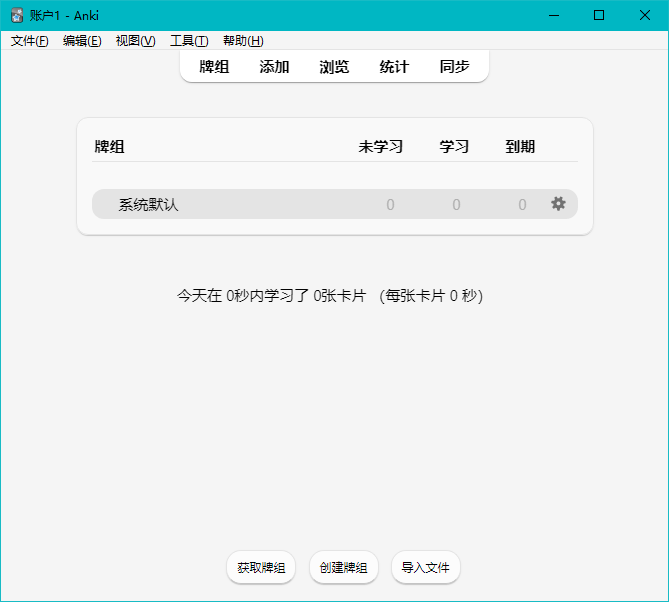Open the 工具(T) menu
This screenshot has height=602, width=669.
pyautogui.click(x=189, y=41)
